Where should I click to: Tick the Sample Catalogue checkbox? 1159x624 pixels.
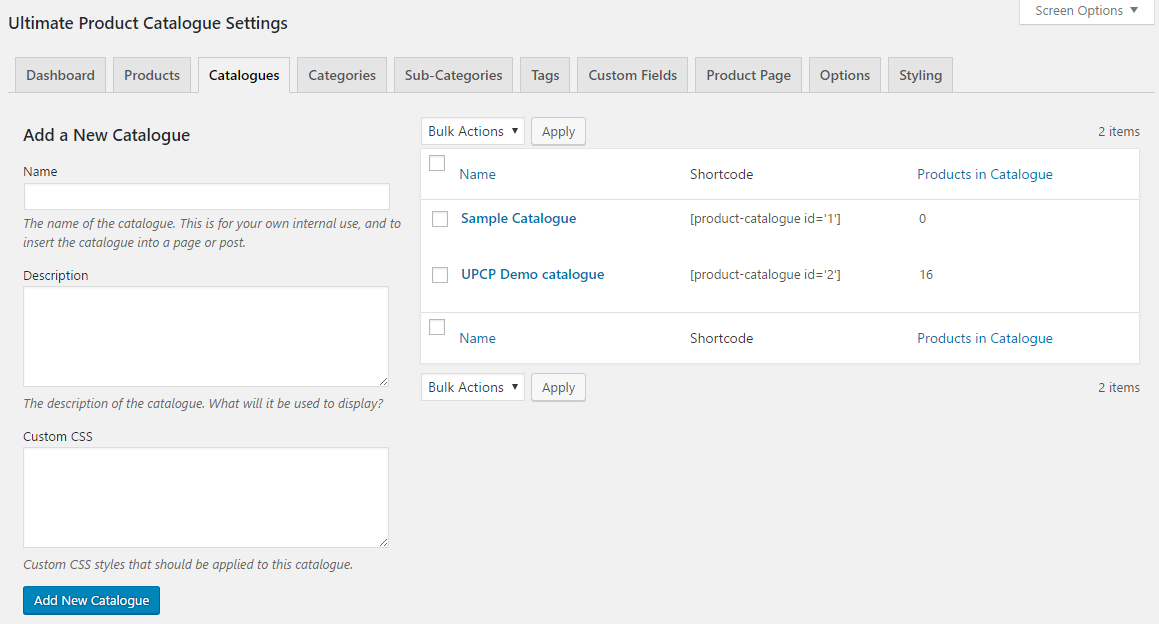(440, 219)
